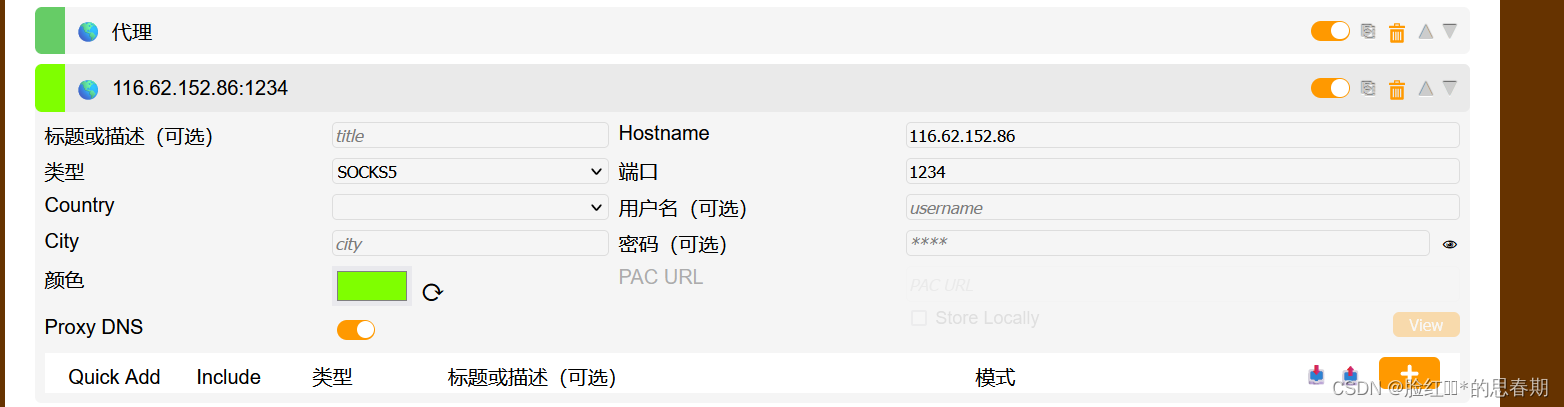The height and width of the screenshot is (407, 1564).
Task: Delete the 代理 proxy entry
Action: (x=1397, y=32)
